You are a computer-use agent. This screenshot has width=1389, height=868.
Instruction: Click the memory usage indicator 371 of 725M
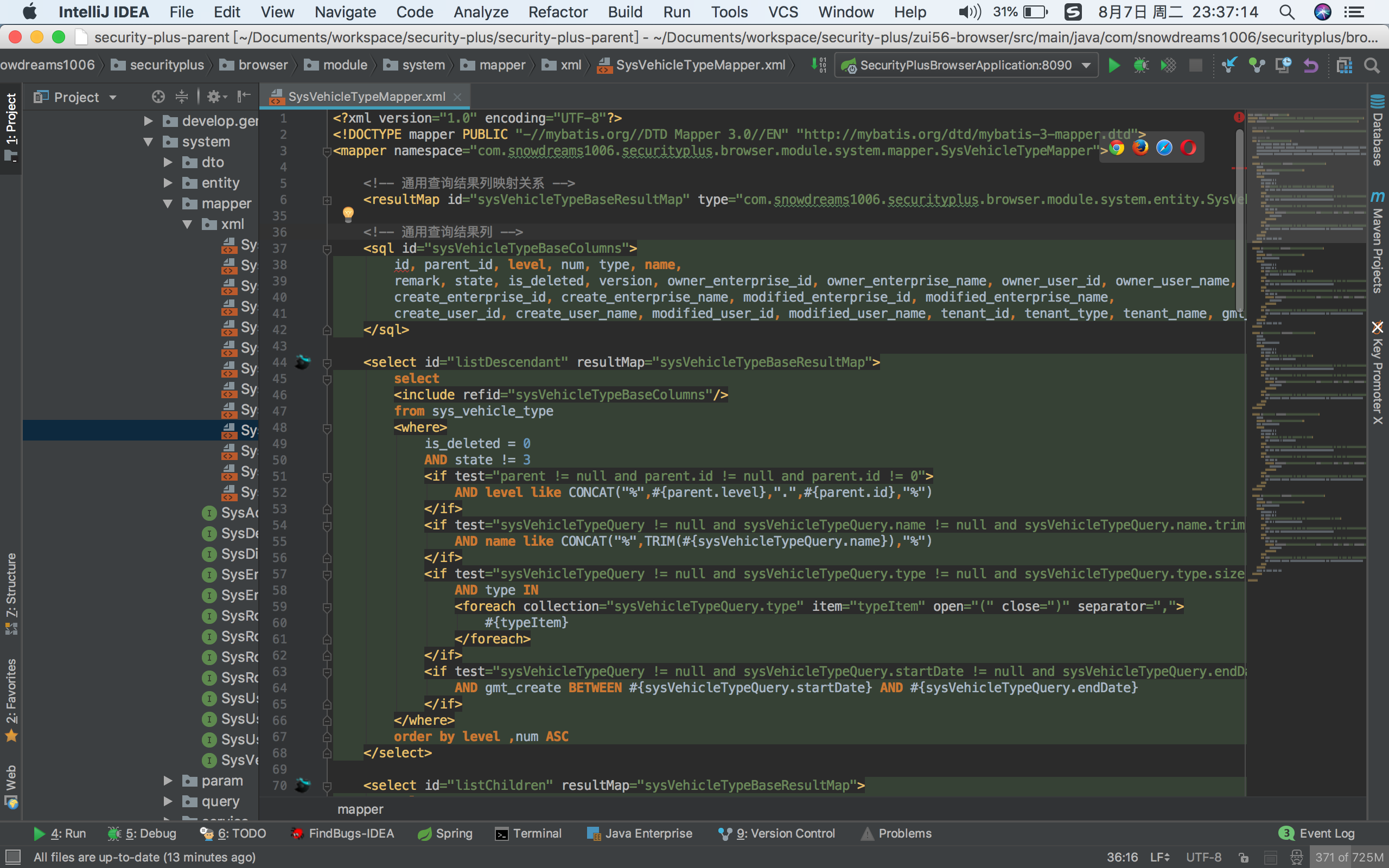tap(1349, 857)
